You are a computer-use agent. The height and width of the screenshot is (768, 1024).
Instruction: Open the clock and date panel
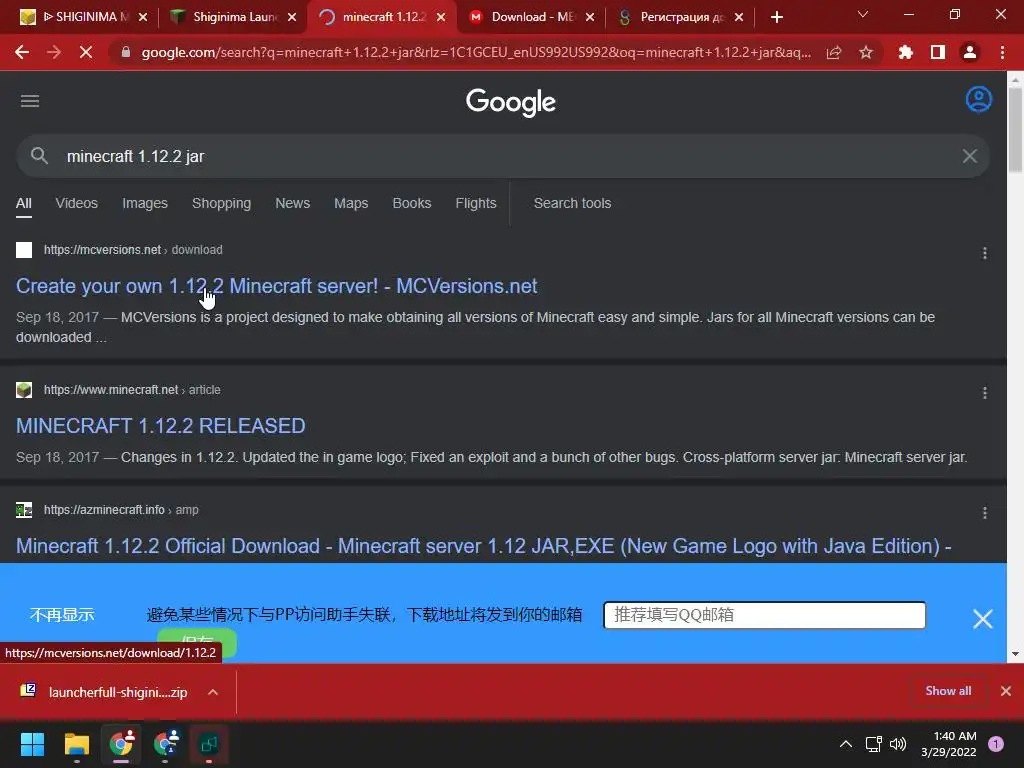(949, 744)
